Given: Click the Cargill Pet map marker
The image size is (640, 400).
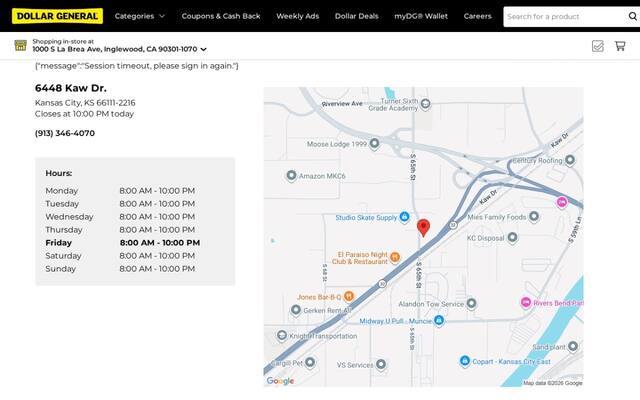Looking at the screenshot, I should pyautogui.click(x=310, y=362).
